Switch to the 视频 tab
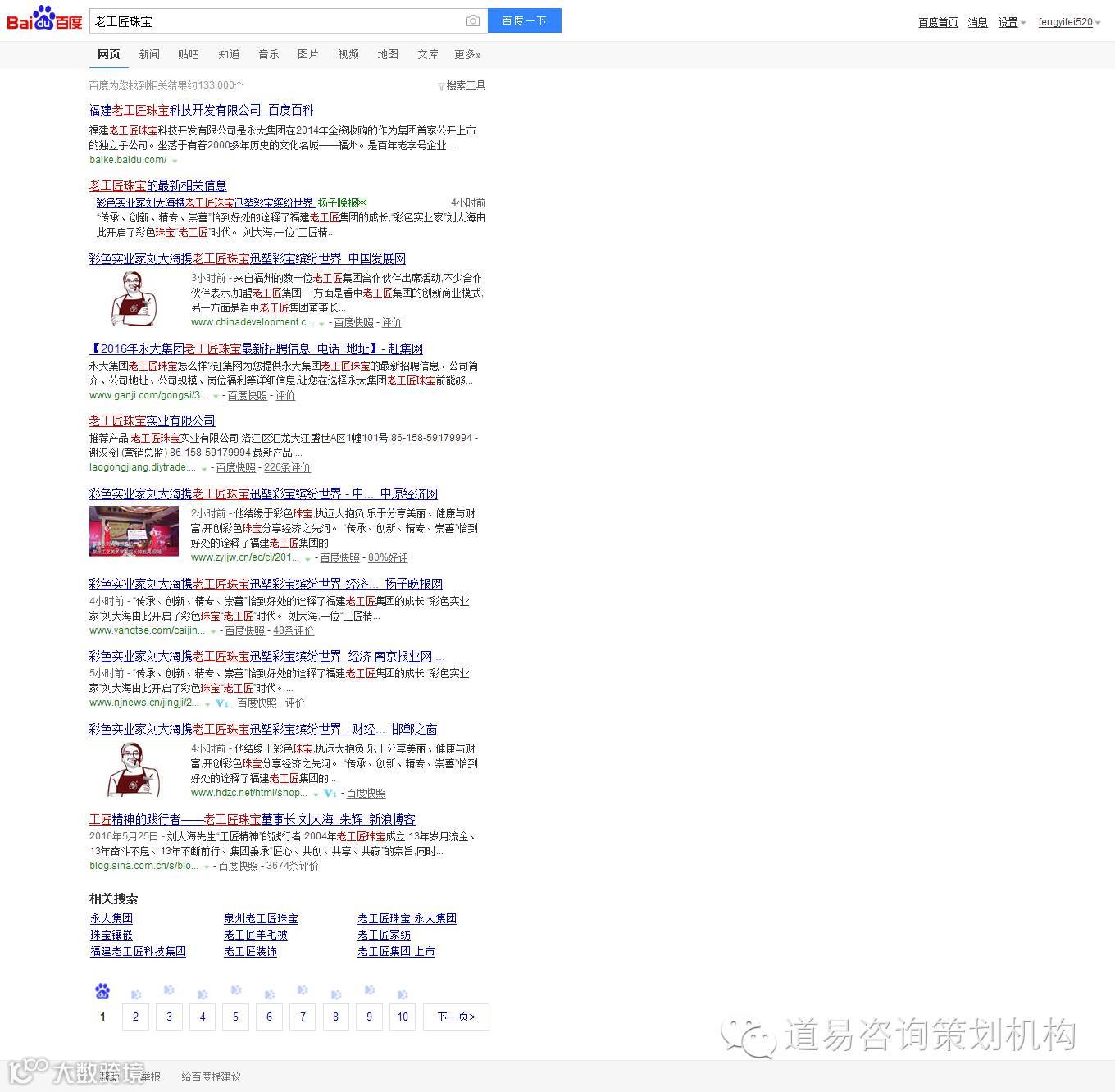 point(348,54)
